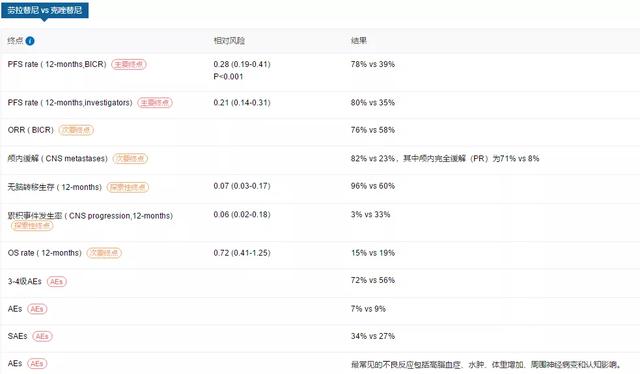Click the 次要终点 badge next to ORR (BICR)
The image size is (640, 374).
coord(76,130)
